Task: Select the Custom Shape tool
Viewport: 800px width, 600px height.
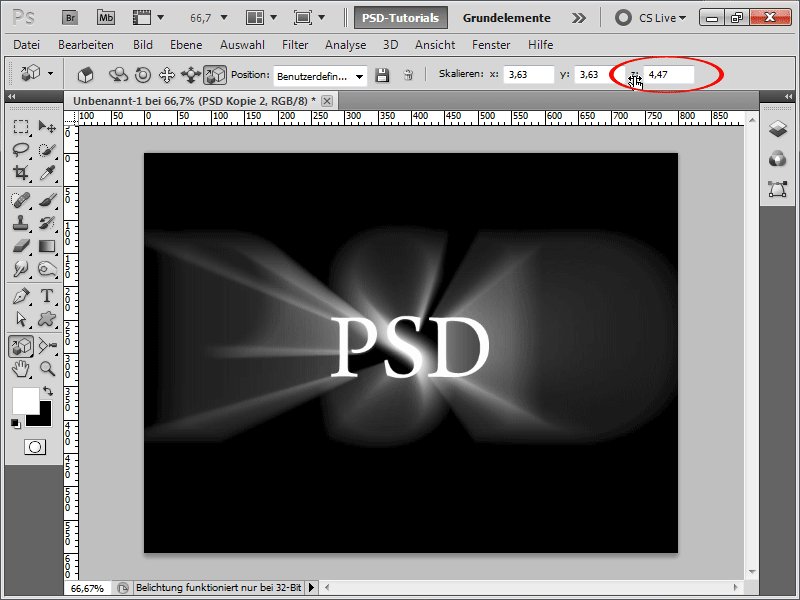Action: (47, 319)
